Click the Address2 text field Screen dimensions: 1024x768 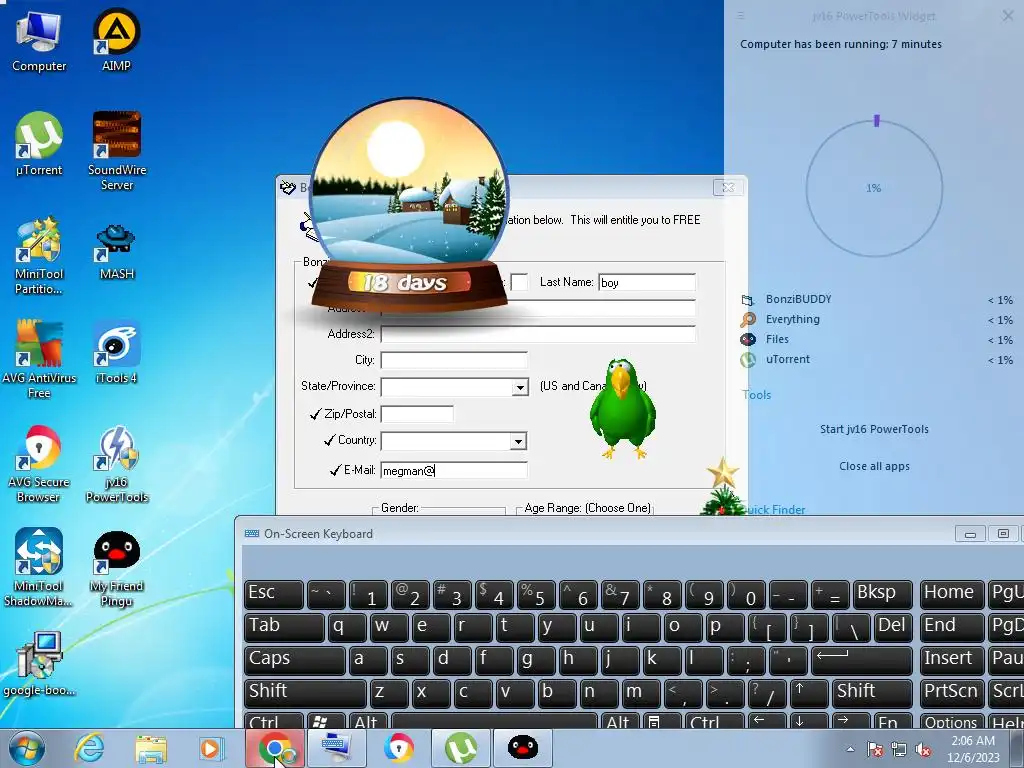tap(538, 334)
